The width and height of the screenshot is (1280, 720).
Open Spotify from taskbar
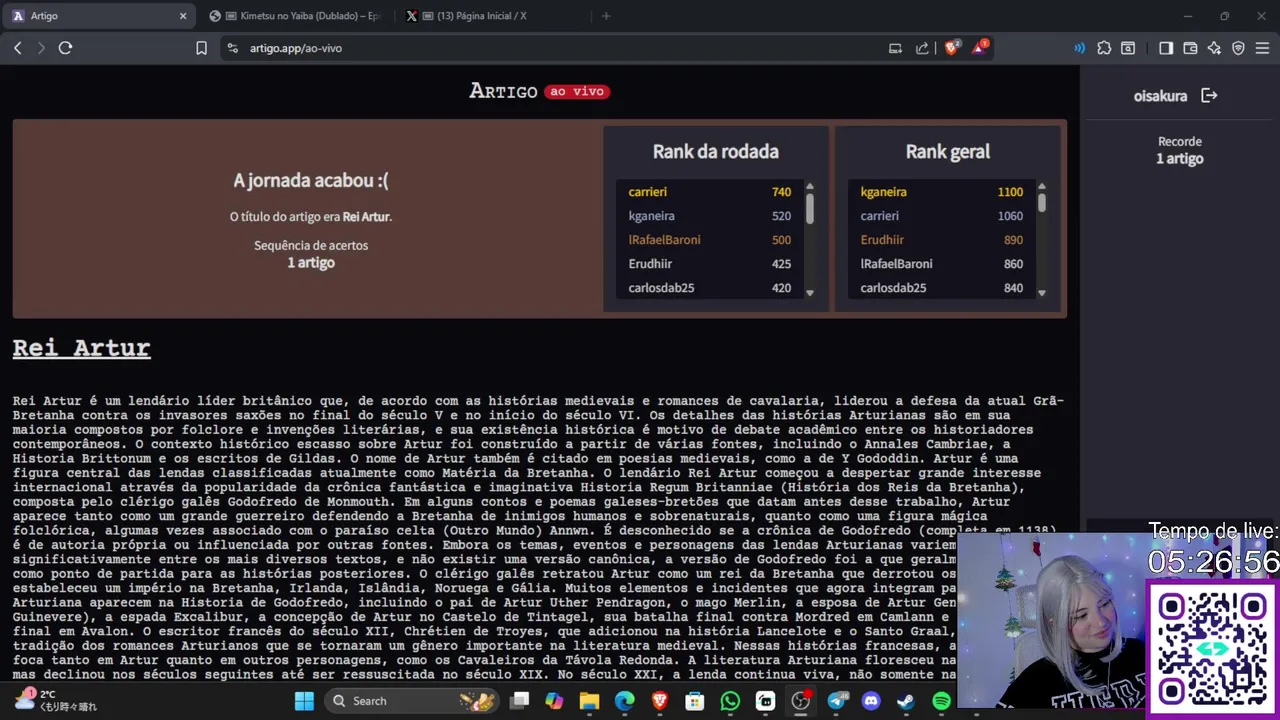coord(941,701)
